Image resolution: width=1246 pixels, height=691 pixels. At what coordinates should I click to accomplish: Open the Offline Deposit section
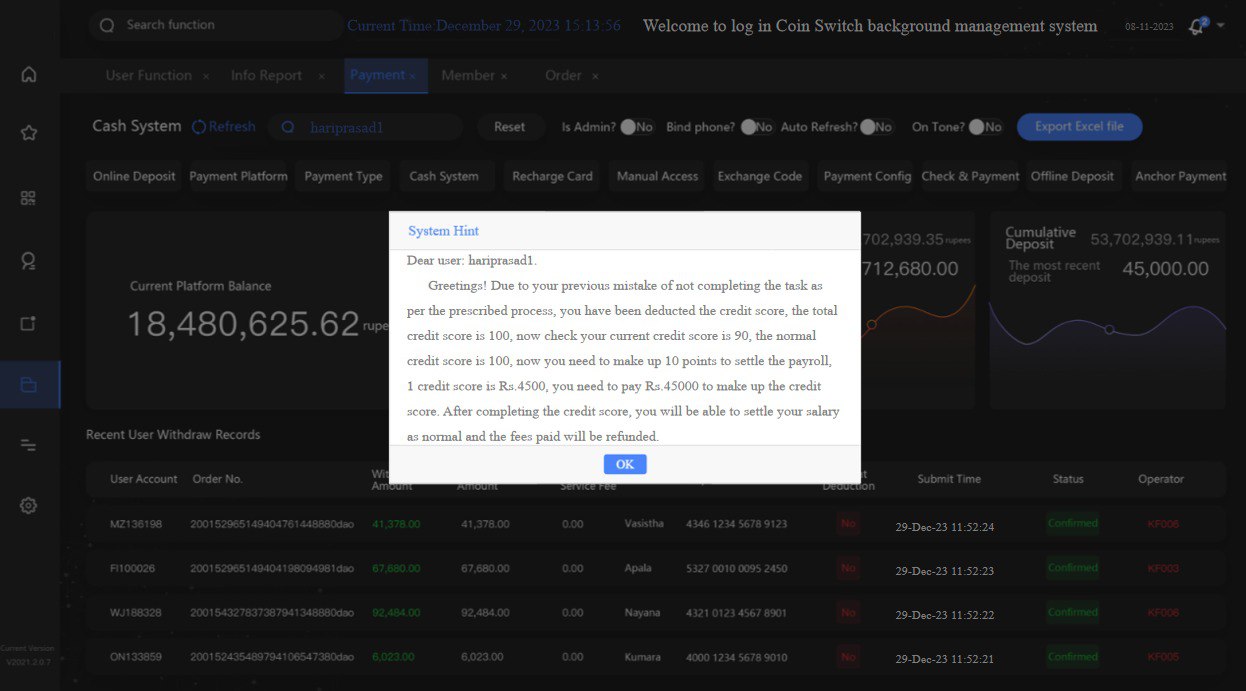pos(1072,176)
